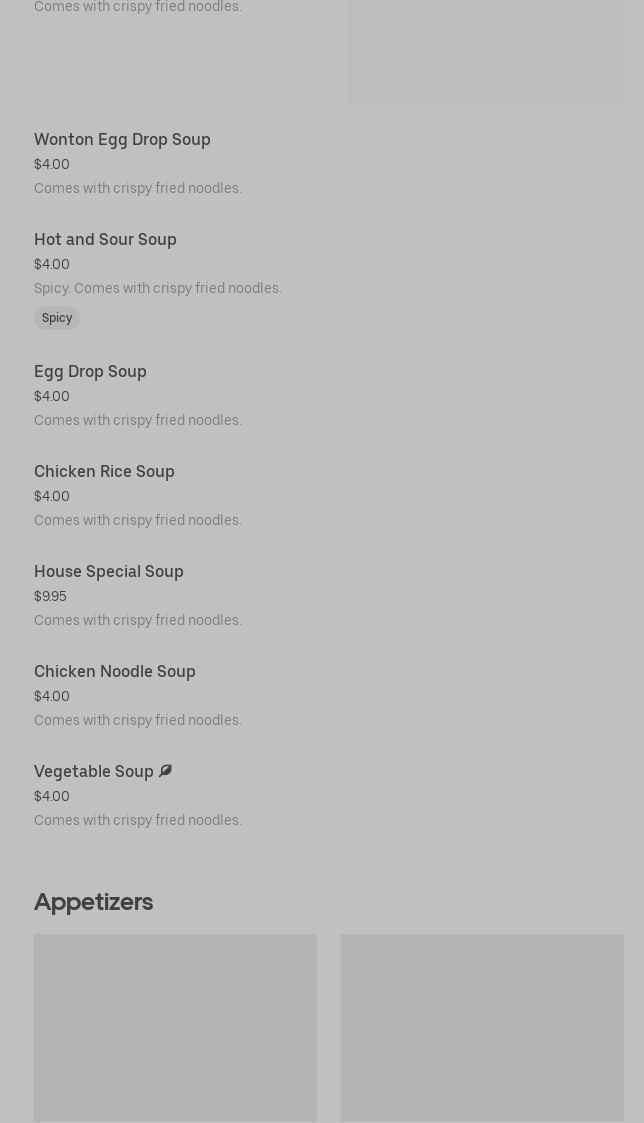This screenshot has height=1123, width=644.
Task: Open the Wonton Egg Drop Soup item
Action: [x=122, y=140]
